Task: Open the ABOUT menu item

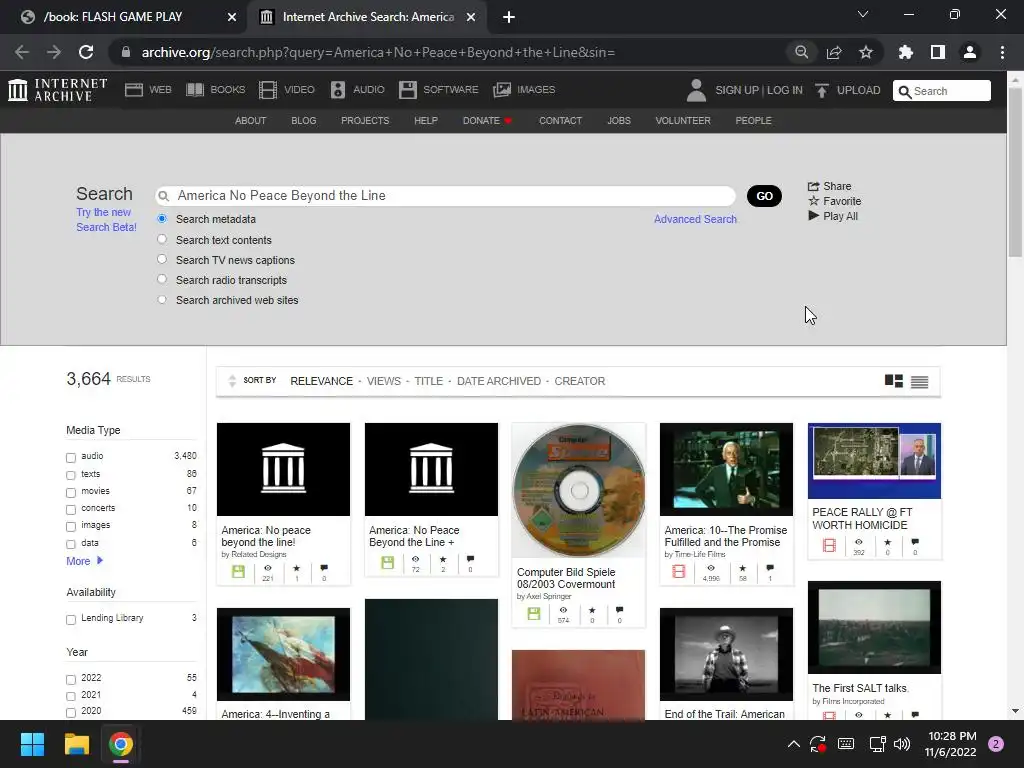Action: (x=251, y=121)
